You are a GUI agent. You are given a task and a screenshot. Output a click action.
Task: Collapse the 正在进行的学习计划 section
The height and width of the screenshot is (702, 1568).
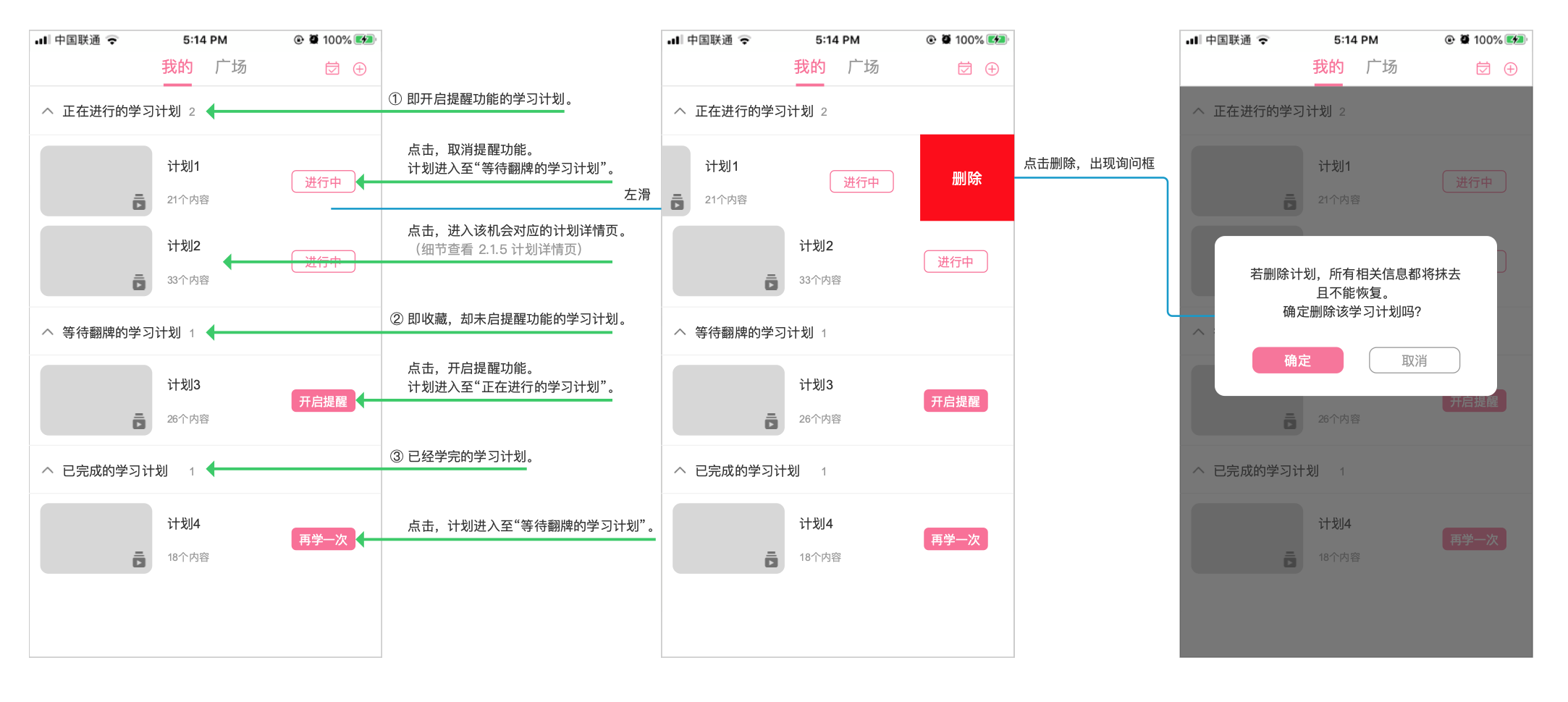(48, 110)
